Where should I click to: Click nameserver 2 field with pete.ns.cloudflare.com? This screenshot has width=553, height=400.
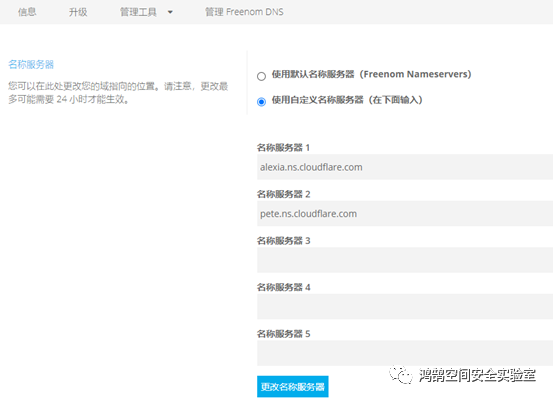pyautogui.click(x=405, y=213)
